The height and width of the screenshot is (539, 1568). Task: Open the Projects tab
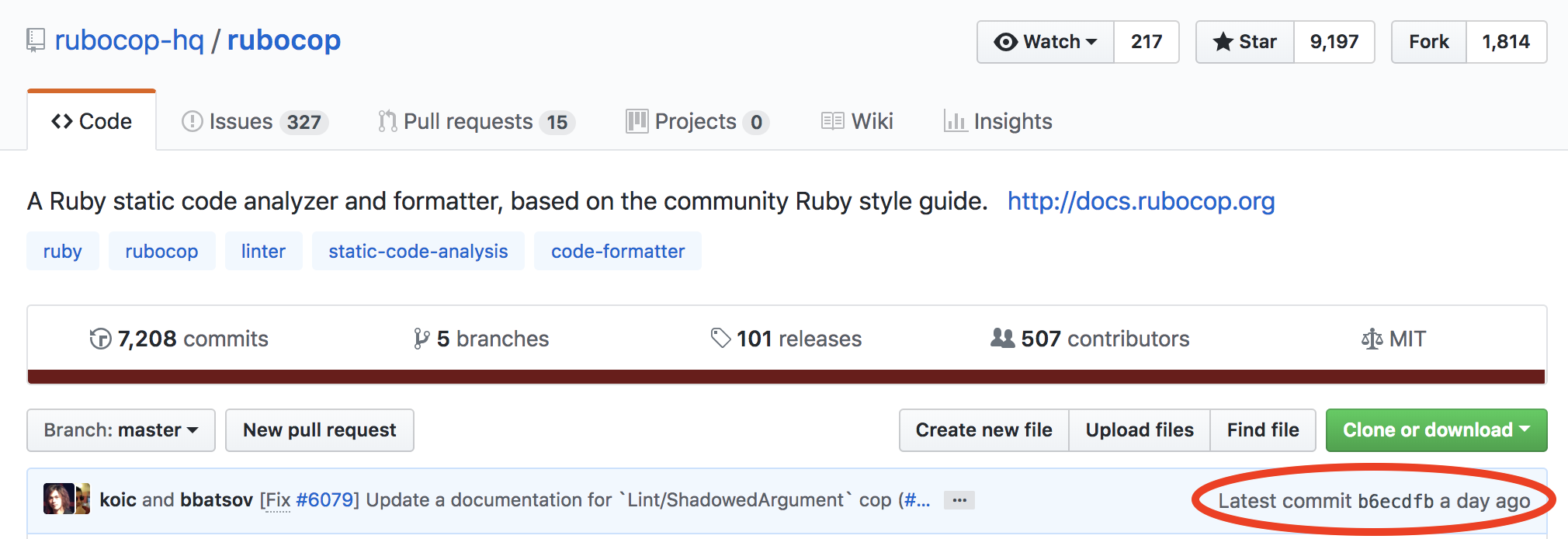(x=697, y=122)
